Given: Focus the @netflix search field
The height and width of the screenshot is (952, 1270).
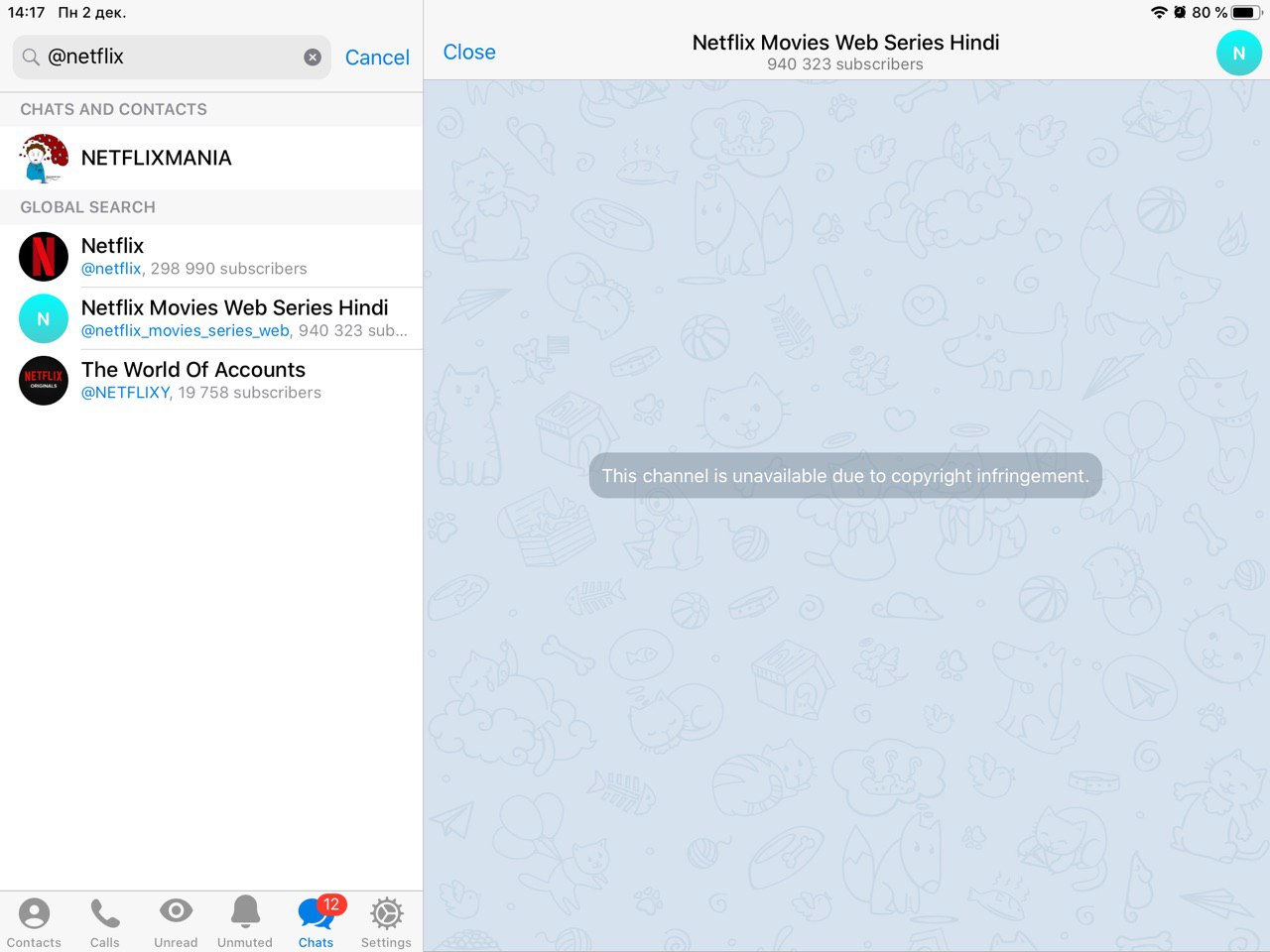Looking at the screenshot, I should [172, 58].
